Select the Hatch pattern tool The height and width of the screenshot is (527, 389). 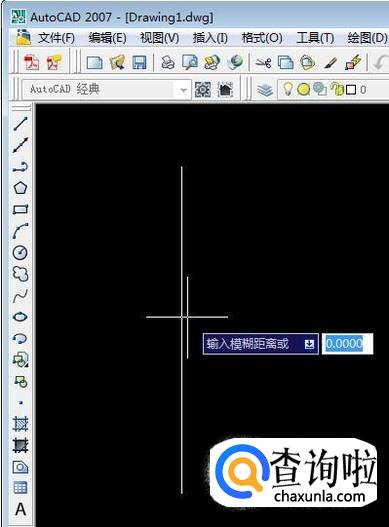pos(21,424)
